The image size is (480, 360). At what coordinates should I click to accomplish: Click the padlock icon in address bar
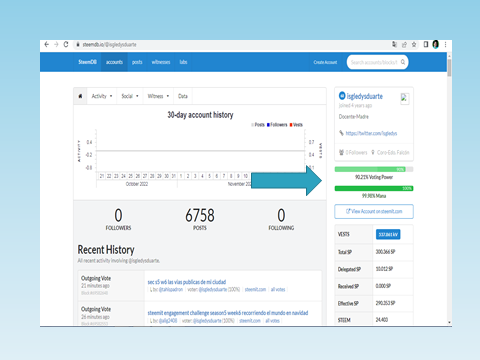pos(78,44)
